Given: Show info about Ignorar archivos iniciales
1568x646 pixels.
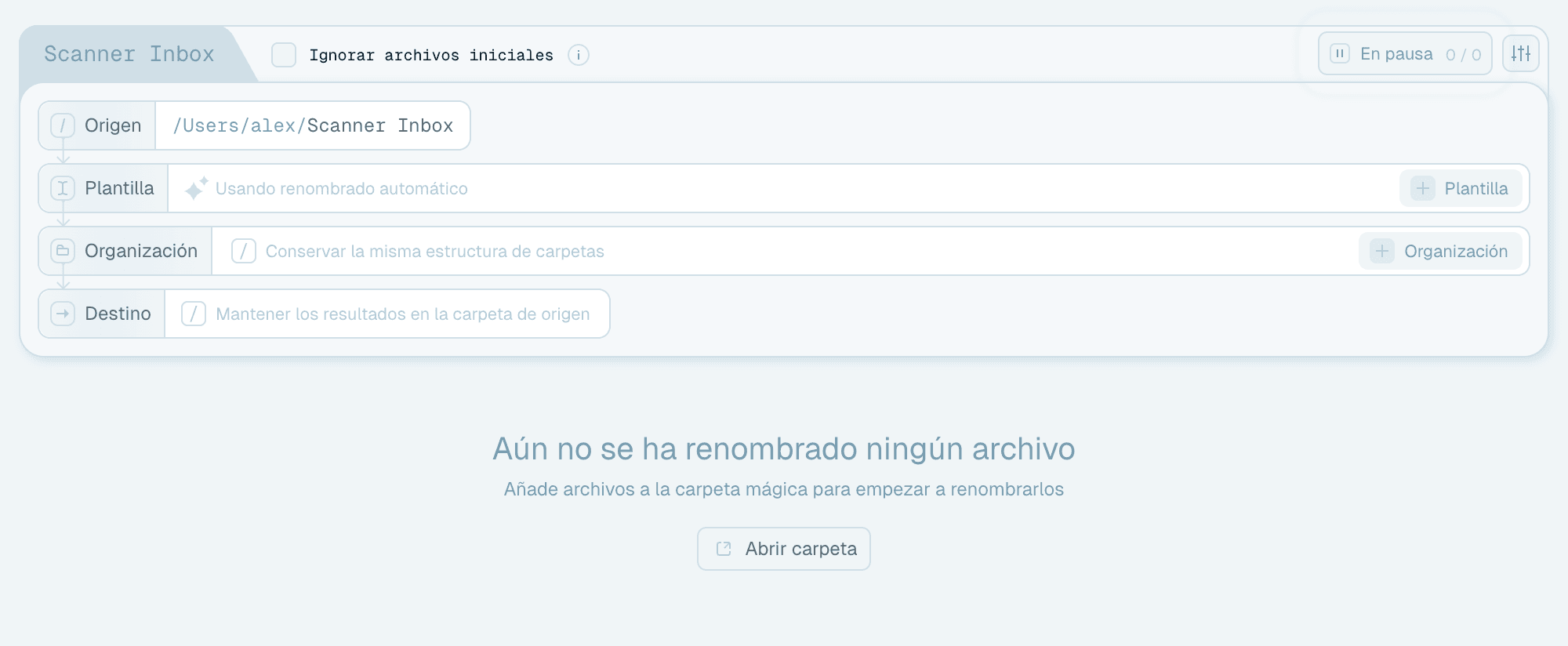Looking at the screenshot, I should coord(579,55).
